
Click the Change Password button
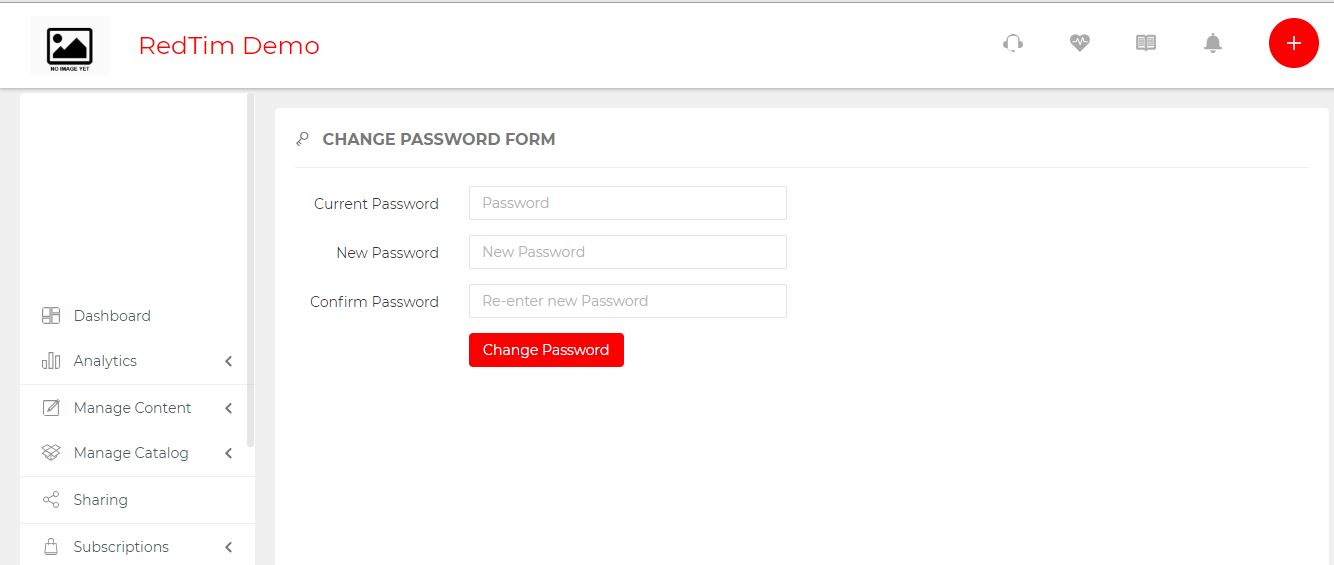click(546, 350)
